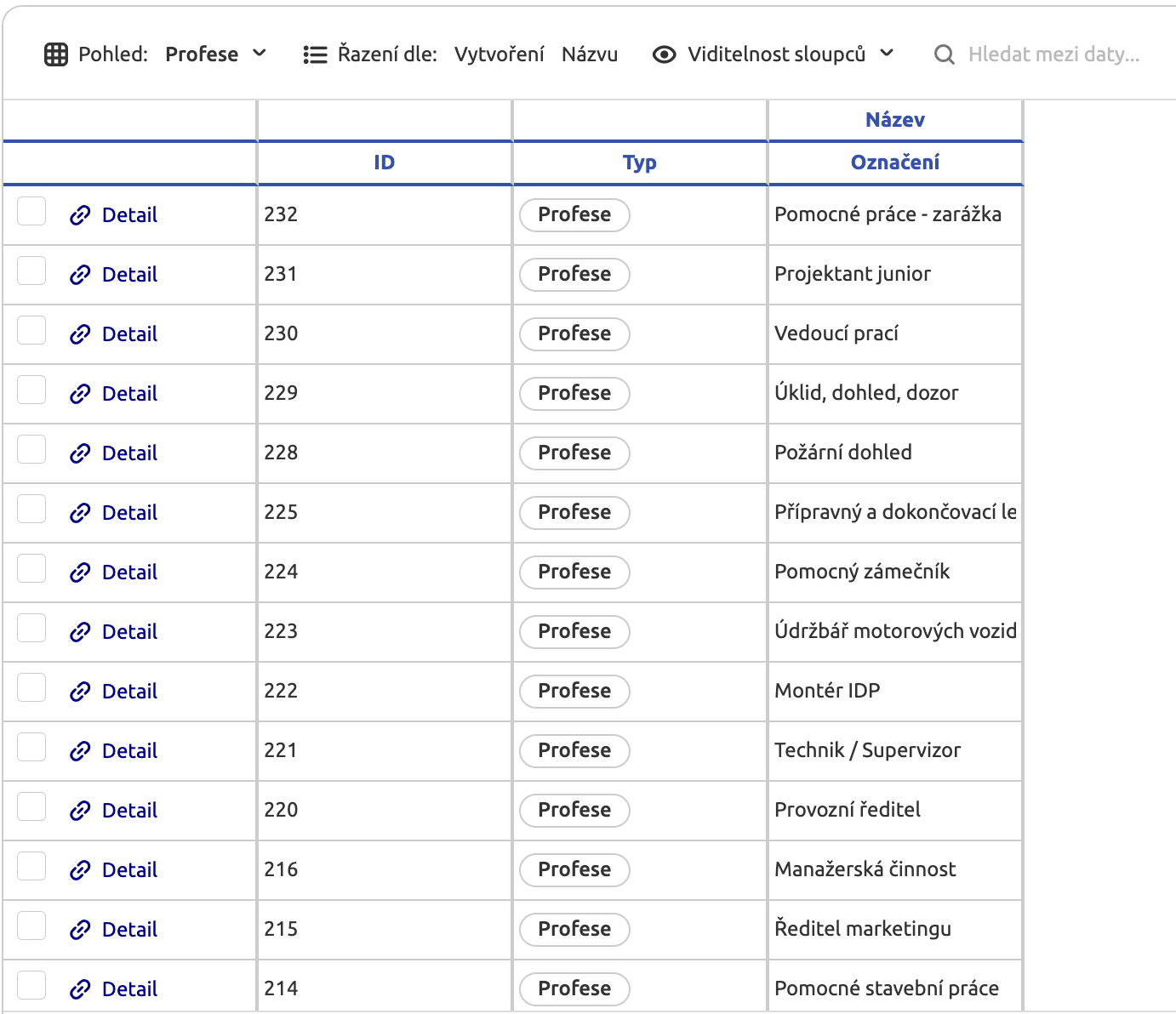This screenshot has height=1014, width=1176.
Task: Click the Profese type badge in row 229
Action: click(x=574, y=393)
